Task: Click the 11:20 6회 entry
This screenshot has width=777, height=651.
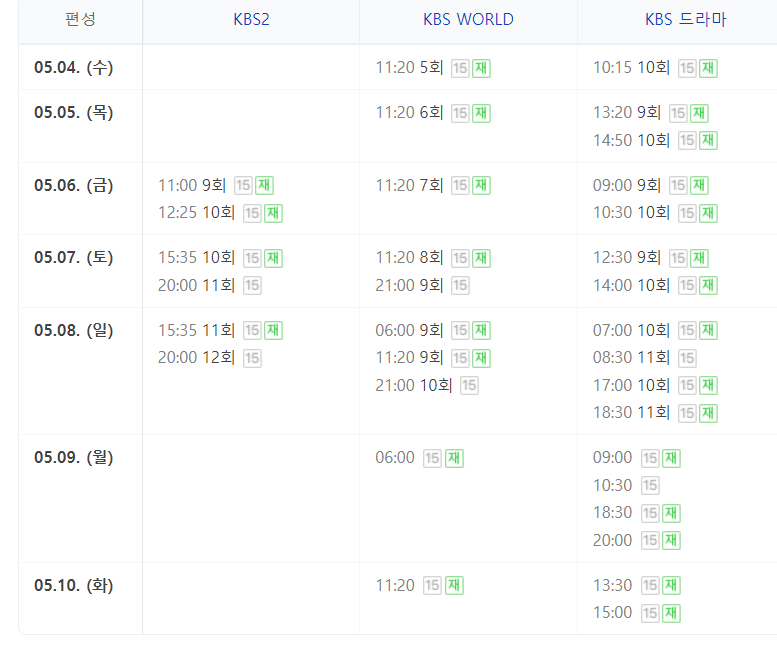Action: [x=409, y=112]
